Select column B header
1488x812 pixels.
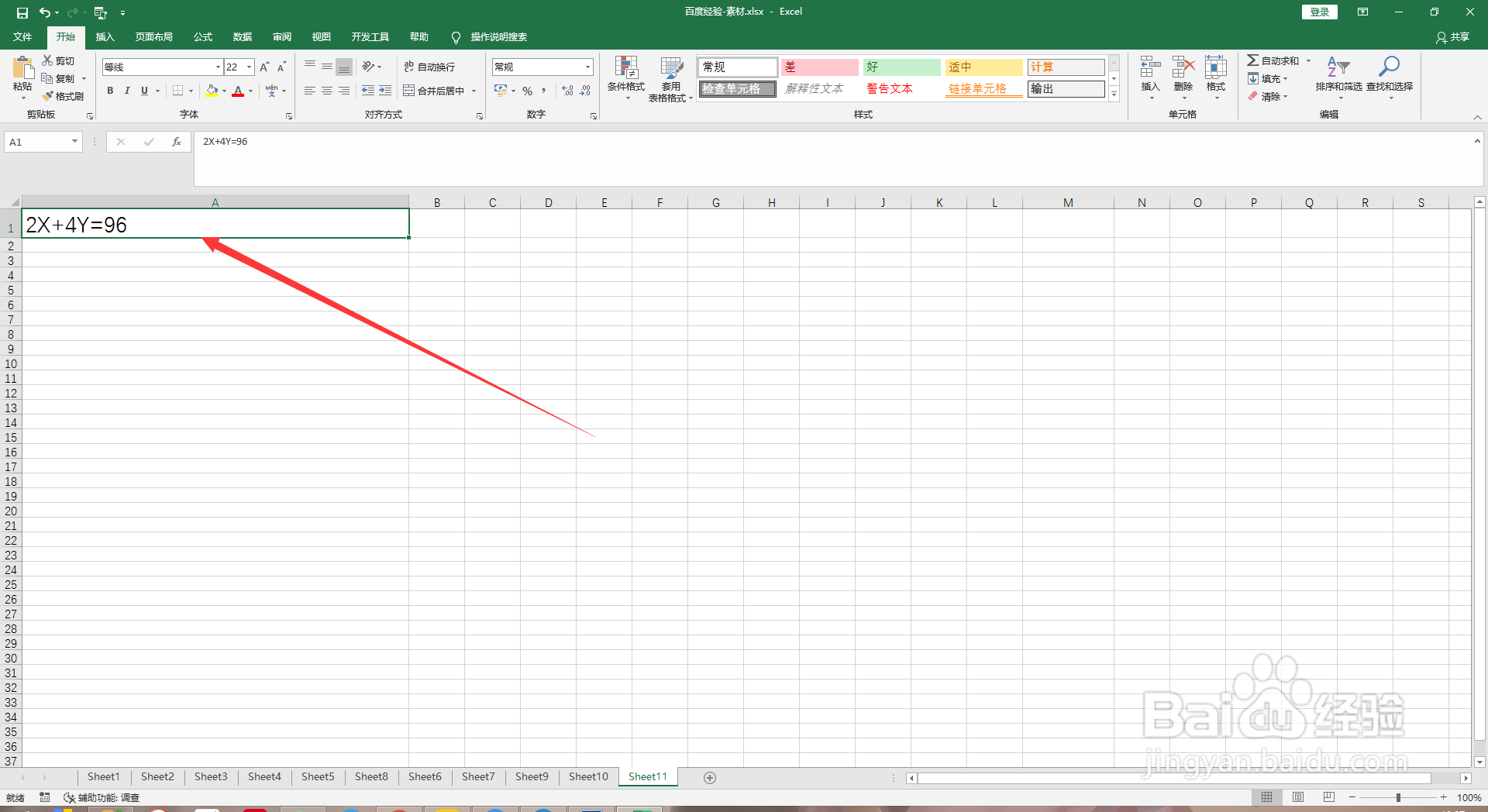(x=437, y=203)
